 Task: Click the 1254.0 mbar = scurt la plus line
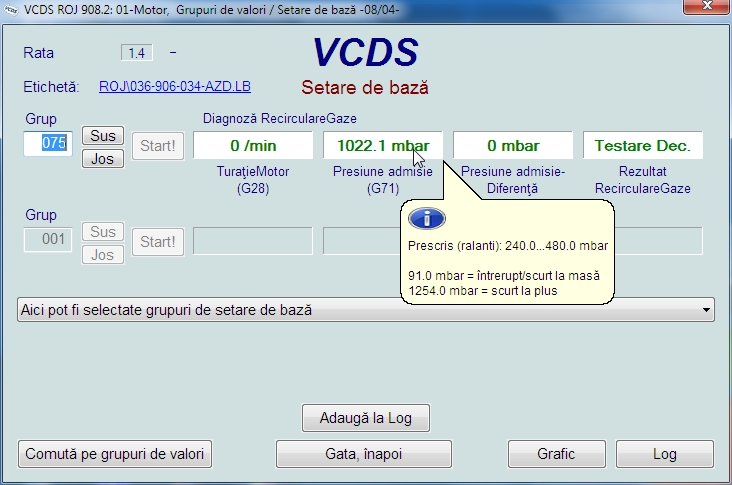483,291
